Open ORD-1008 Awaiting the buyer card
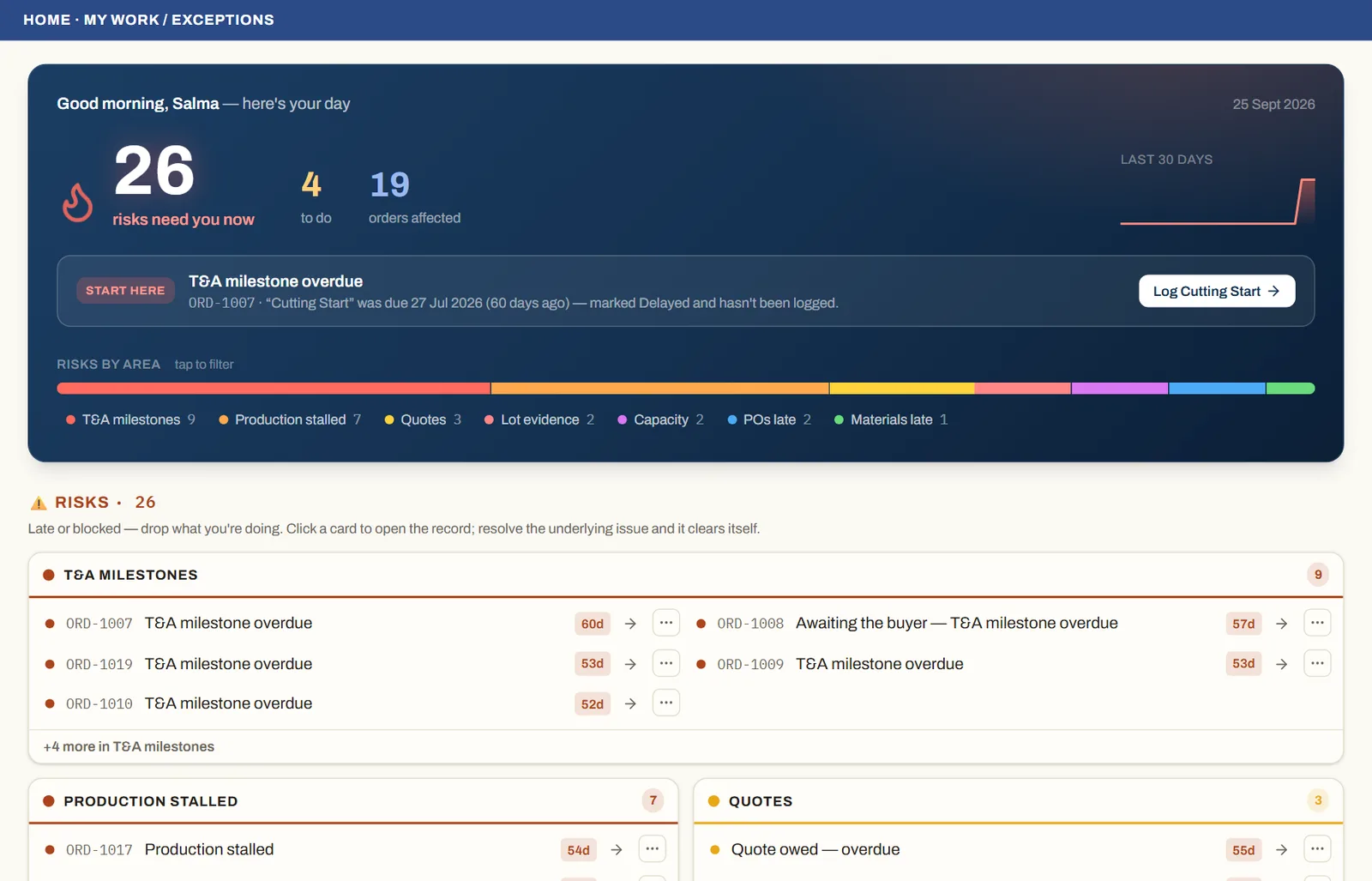This screenshot has width=1372, height=881. coord(1013,623)
